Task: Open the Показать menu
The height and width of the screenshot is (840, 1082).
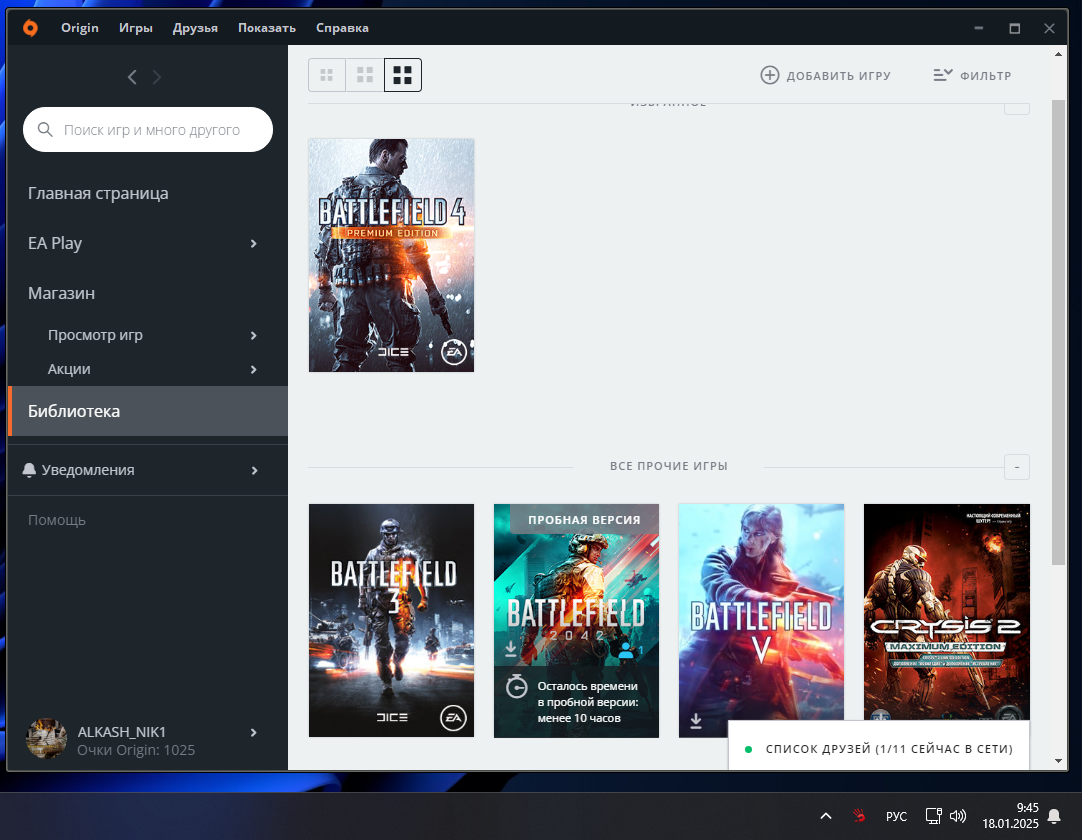Action: [x=267, y=28]
